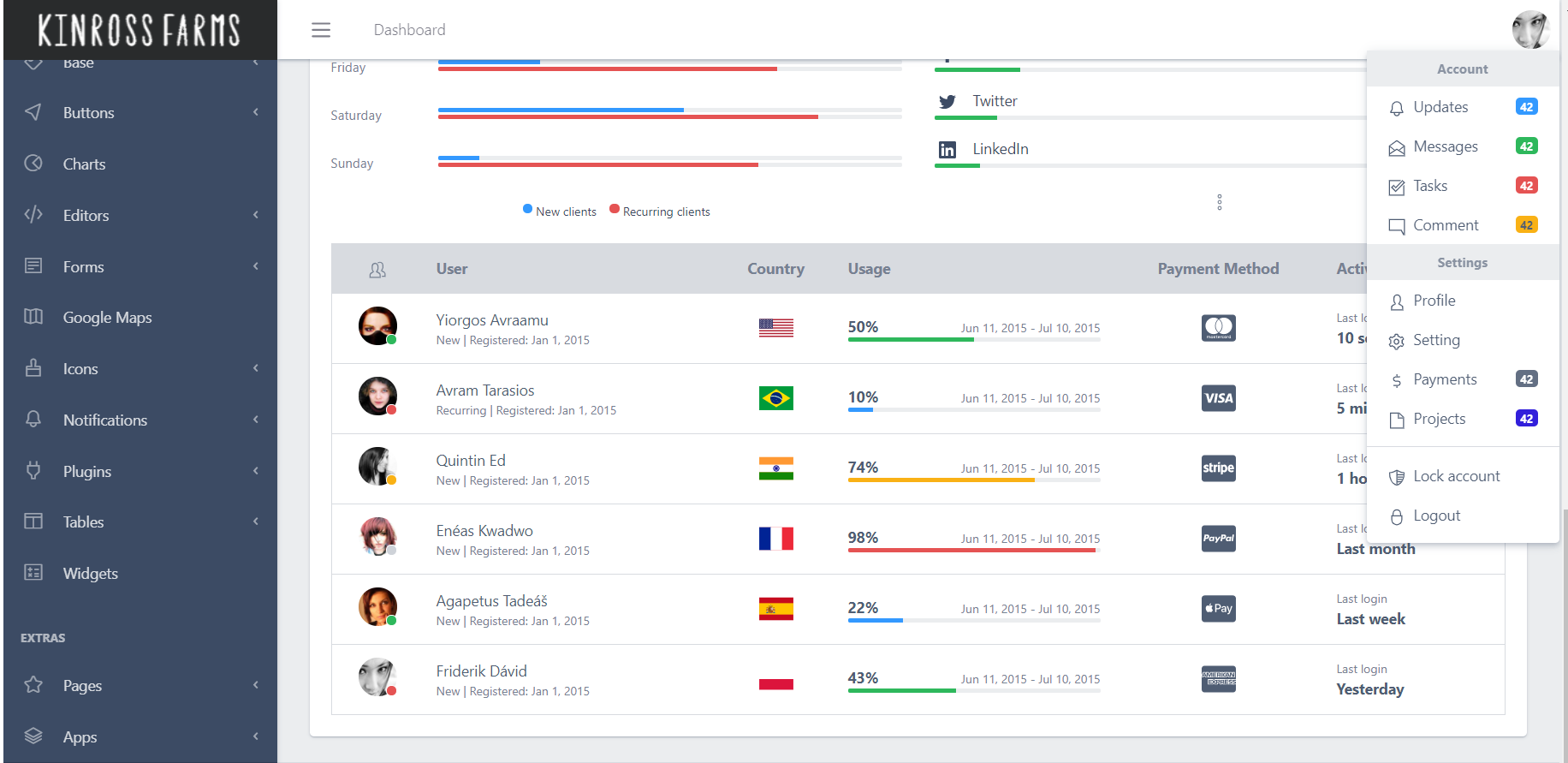Image resolution: width=1568 pixels, height=763 pixels.
Task: Click the LinkedIn icon
Action: pos(947,150)
